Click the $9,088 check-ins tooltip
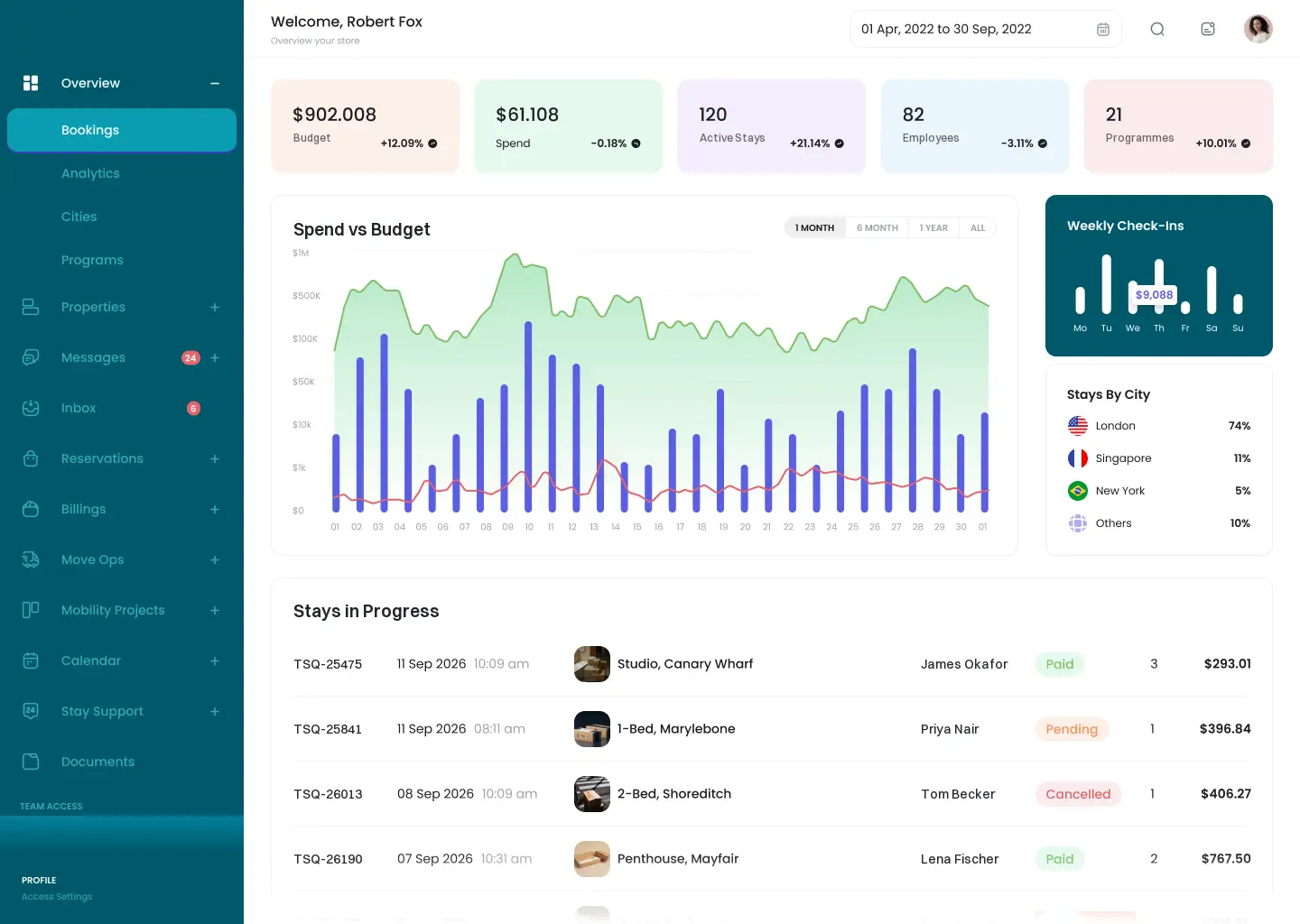The height and width of the screenshot is (924, 1300). point(1155,295)
